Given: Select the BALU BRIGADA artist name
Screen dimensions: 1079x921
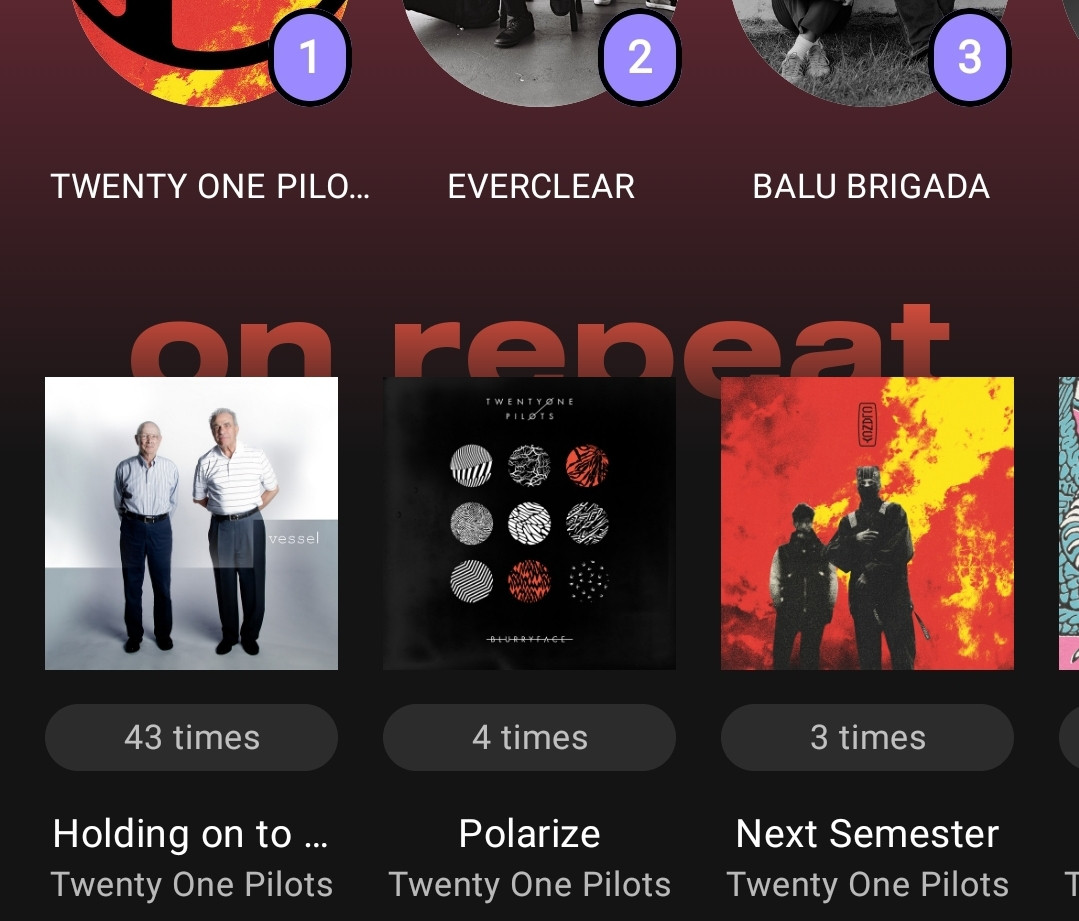Looking at the screenshot, I should pyautogui.click(x=871, y=187).
